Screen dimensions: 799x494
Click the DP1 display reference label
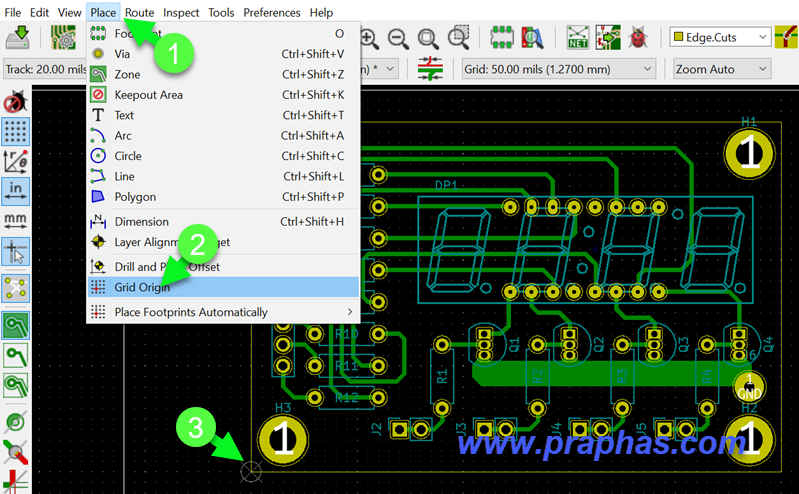446,186
